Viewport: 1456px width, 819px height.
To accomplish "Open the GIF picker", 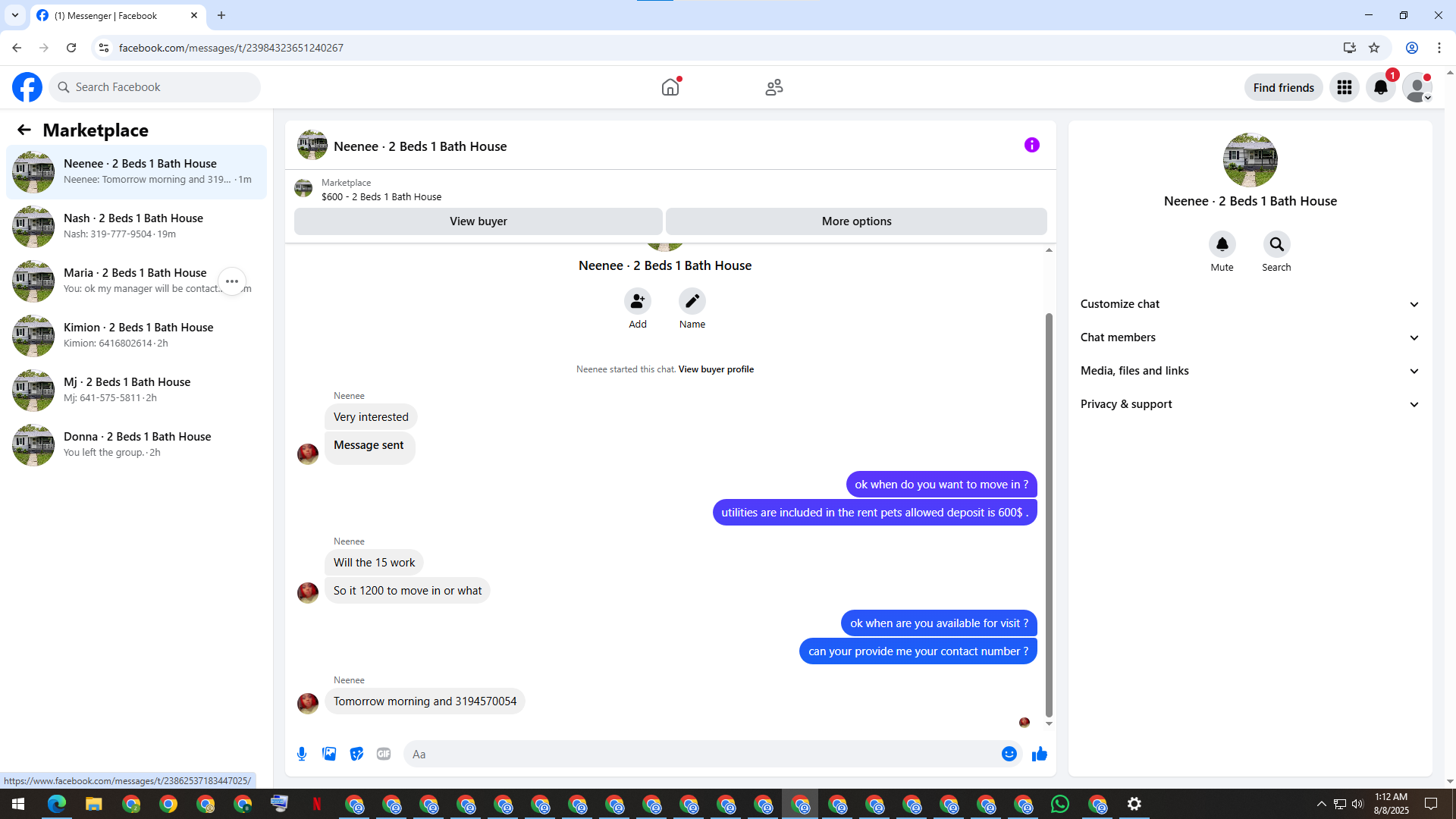I will point(384,754).
